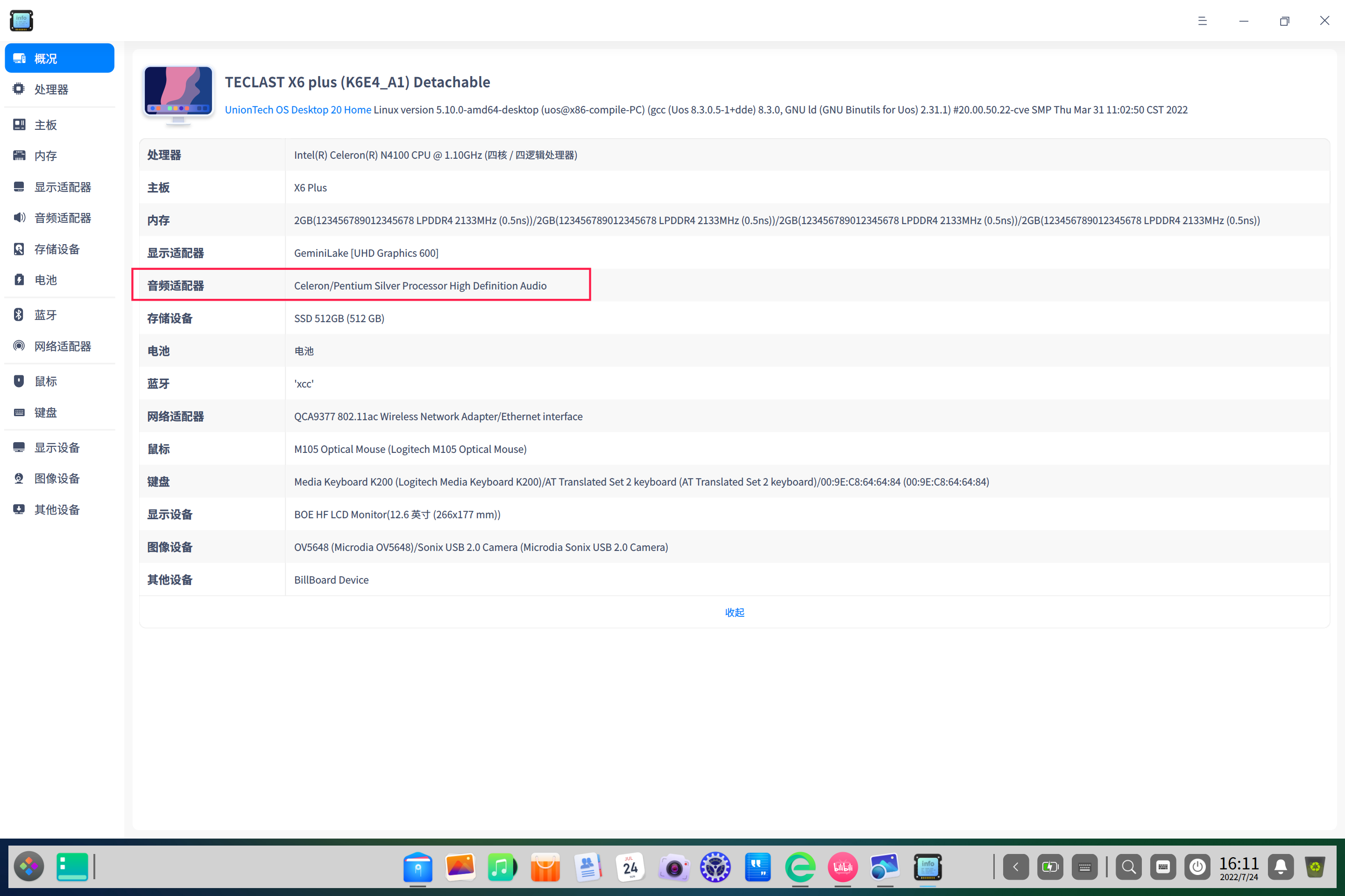Select 主板 (motherboard) in the sidebar
The width and height of the screenshot is (1345, 896).
click(45, 125)
